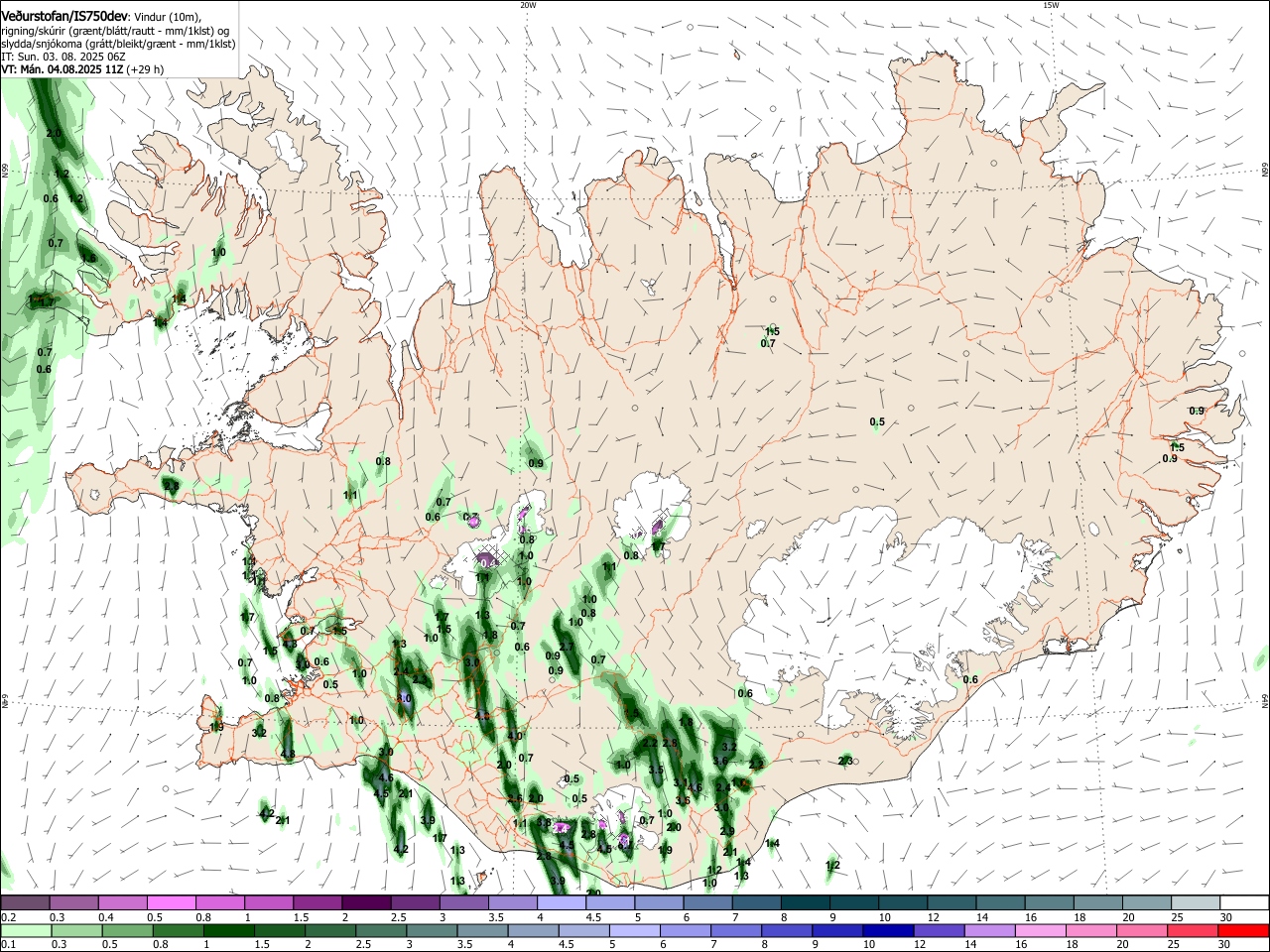Image resolution: width=1270 pixels, height=952 pixels.
Task: Select the periwinkle 6 swatch in bottom legend row
Action: point(686,931)
